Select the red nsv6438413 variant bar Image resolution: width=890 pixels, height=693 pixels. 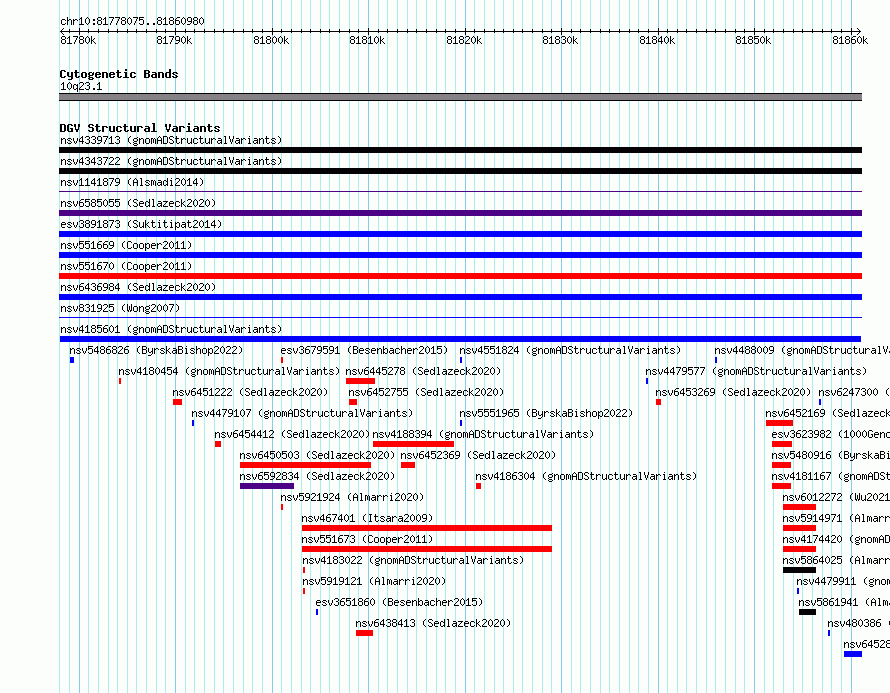click(x=364, y=633)
